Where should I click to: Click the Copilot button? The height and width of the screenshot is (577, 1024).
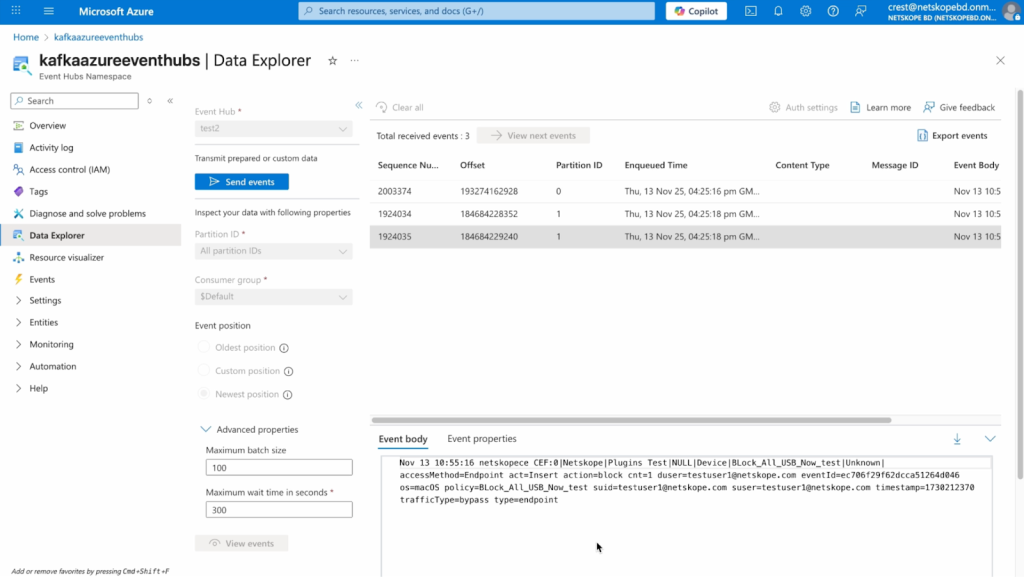pos(696,11)
